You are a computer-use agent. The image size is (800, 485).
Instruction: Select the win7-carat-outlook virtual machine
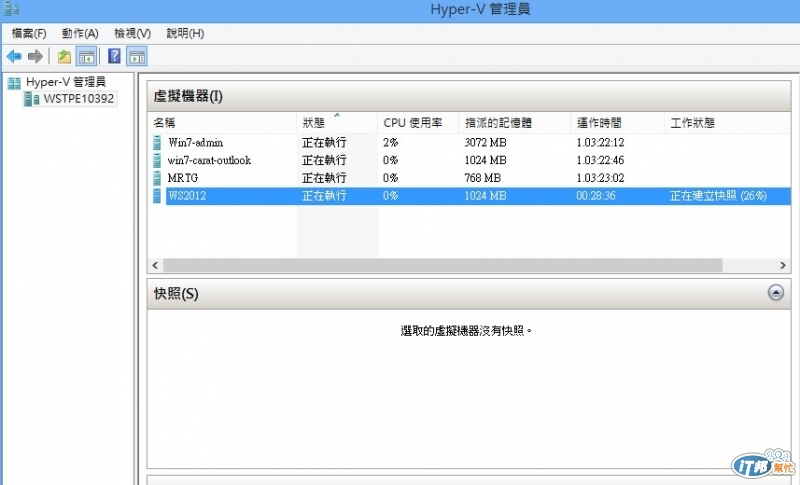click(209, 160)
